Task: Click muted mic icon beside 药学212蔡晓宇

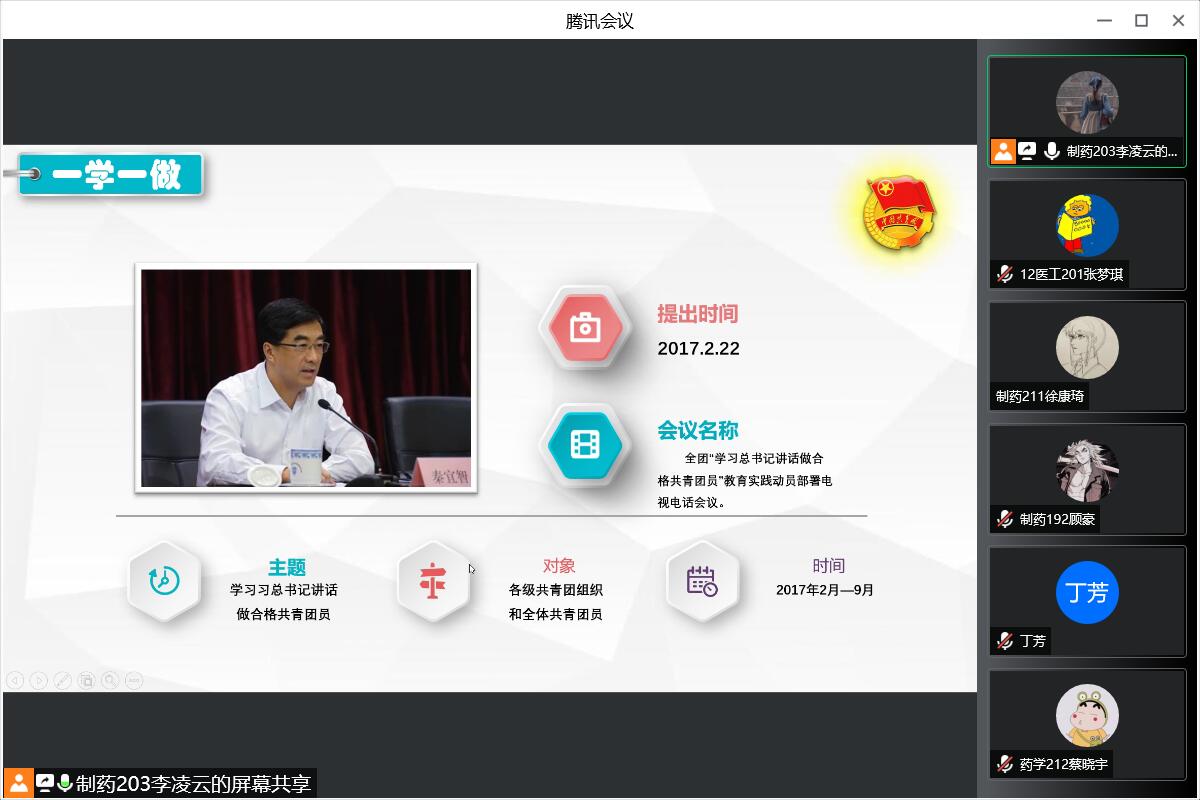Action: click(1004, 764)
